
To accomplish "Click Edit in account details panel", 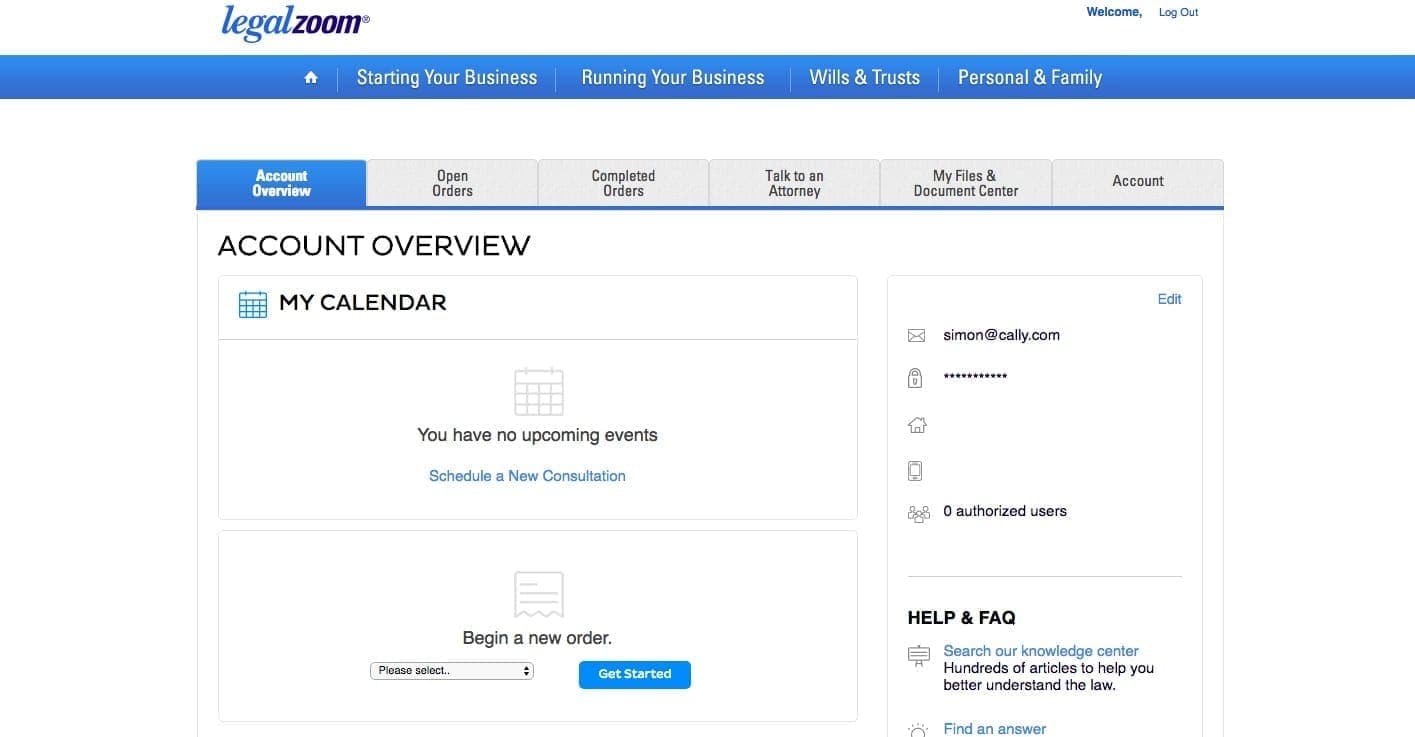I will click(x=1169, y=299).
